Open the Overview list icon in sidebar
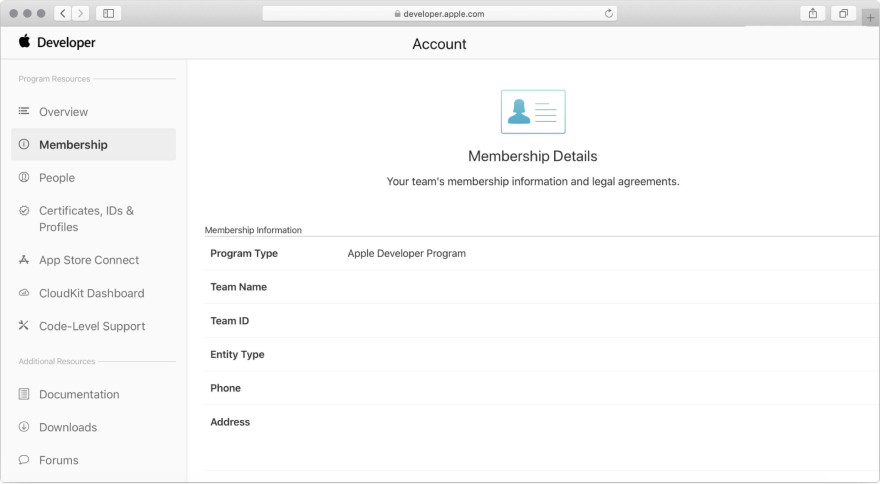The height and width of the screenshot is (484, 880). tap(24, 111)
